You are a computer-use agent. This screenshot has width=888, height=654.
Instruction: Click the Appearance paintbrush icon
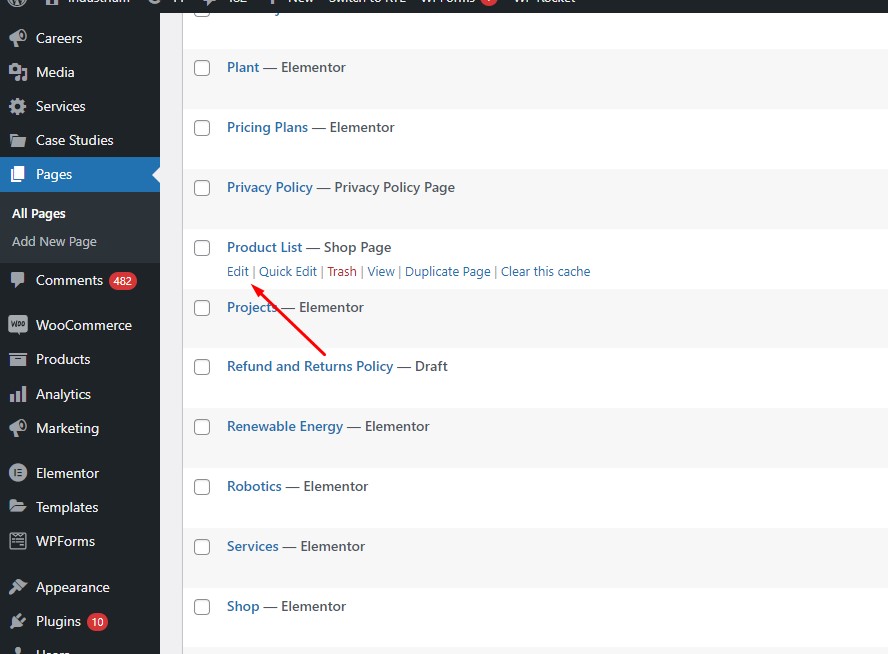(x=18, y=587)
